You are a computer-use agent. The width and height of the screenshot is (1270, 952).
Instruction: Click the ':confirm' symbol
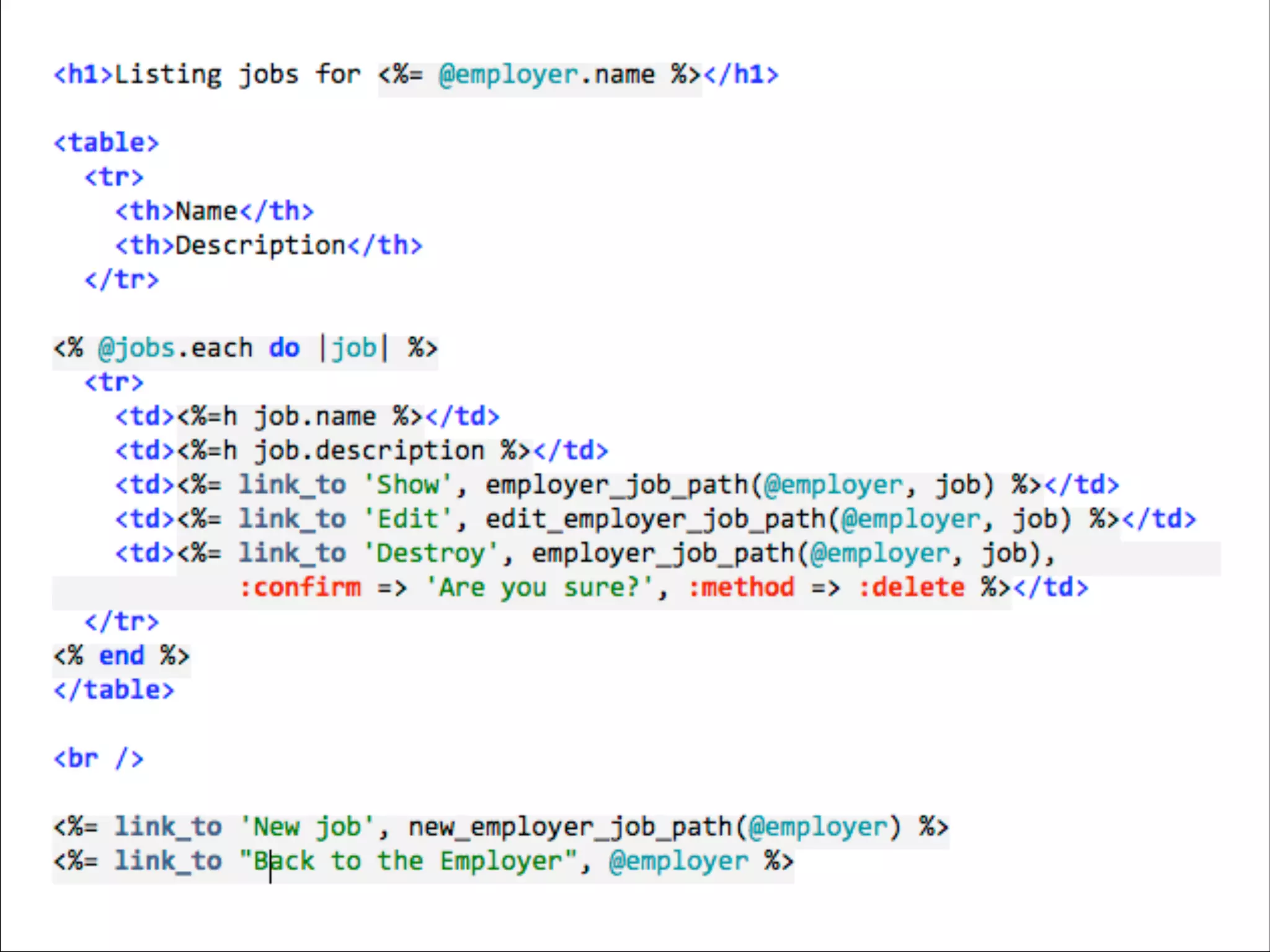tap(300, 587)
